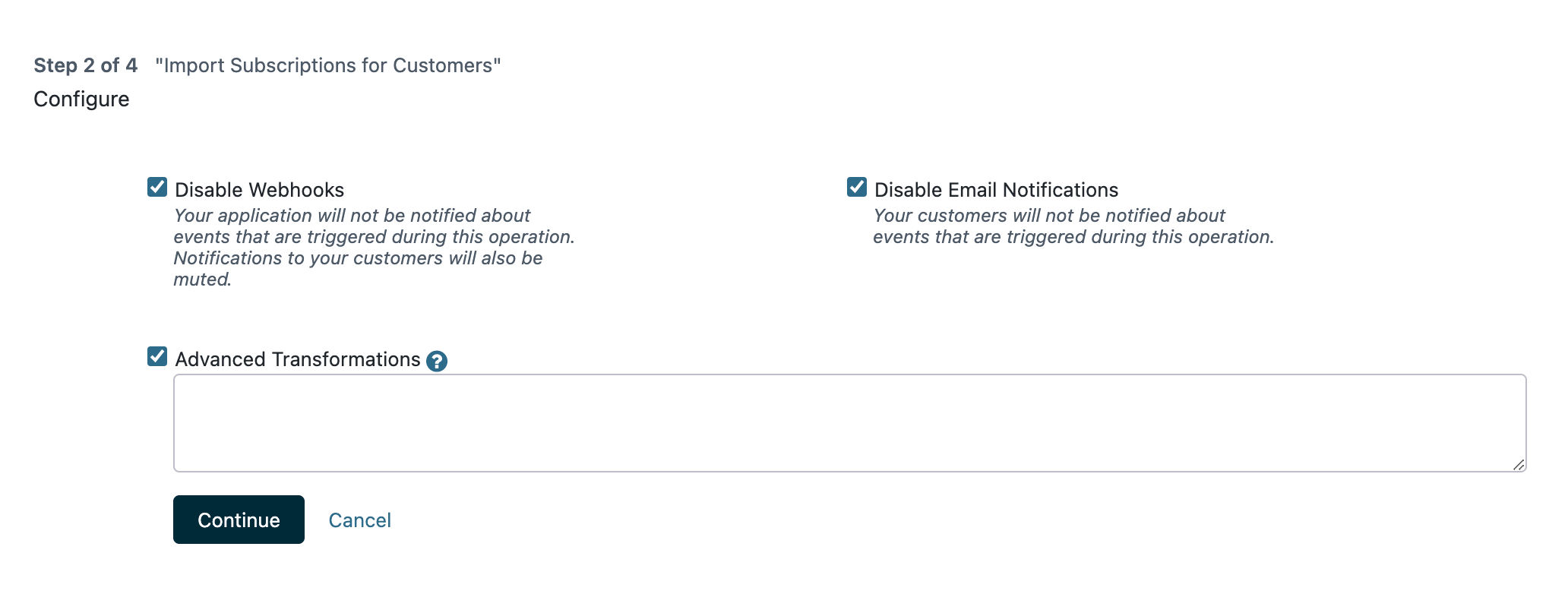This screenshot has width=1568, height=594.
Task: Click email description's "events that are triggered" line
Action: tap(1073, 237)
